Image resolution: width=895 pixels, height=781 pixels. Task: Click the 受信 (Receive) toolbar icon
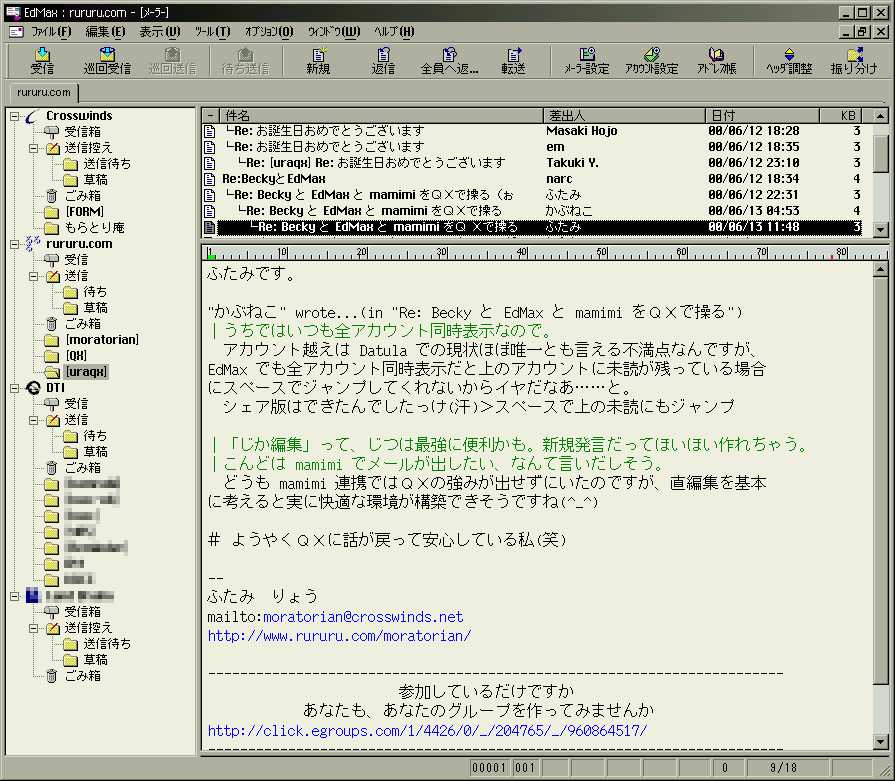[42, 61]
